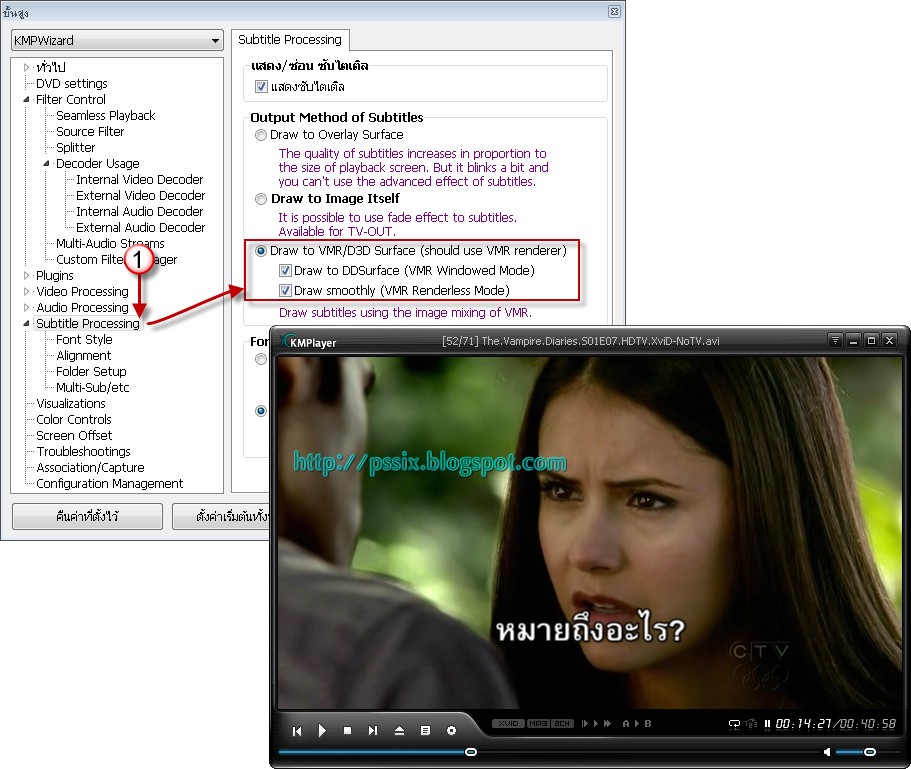Open Multi-Sub/etc settings
The image size is (911, 769).
[x=92, y=387]
